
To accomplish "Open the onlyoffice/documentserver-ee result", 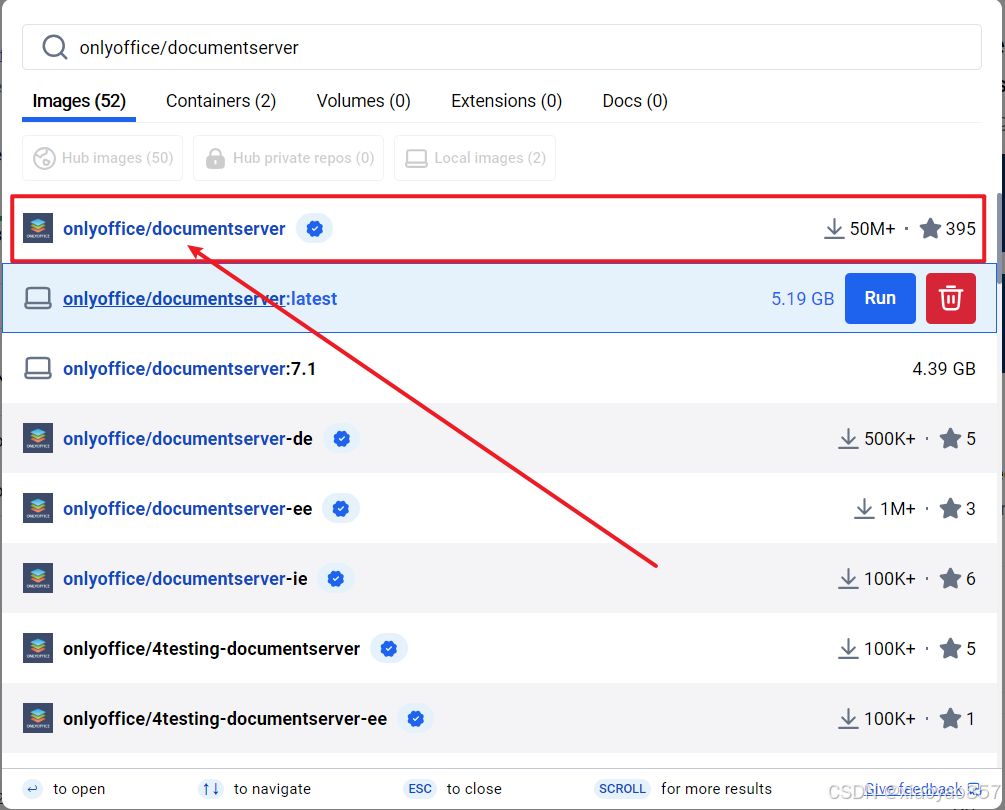I will pyautogui.click(x=187, y=508).
